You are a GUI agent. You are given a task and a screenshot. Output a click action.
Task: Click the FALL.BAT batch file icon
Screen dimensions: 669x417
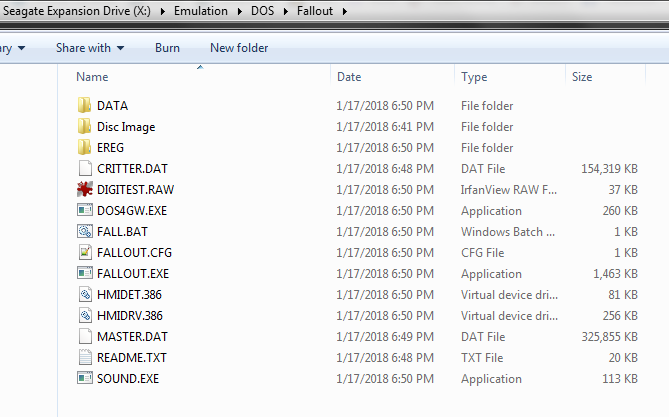[x=85, y=231]
